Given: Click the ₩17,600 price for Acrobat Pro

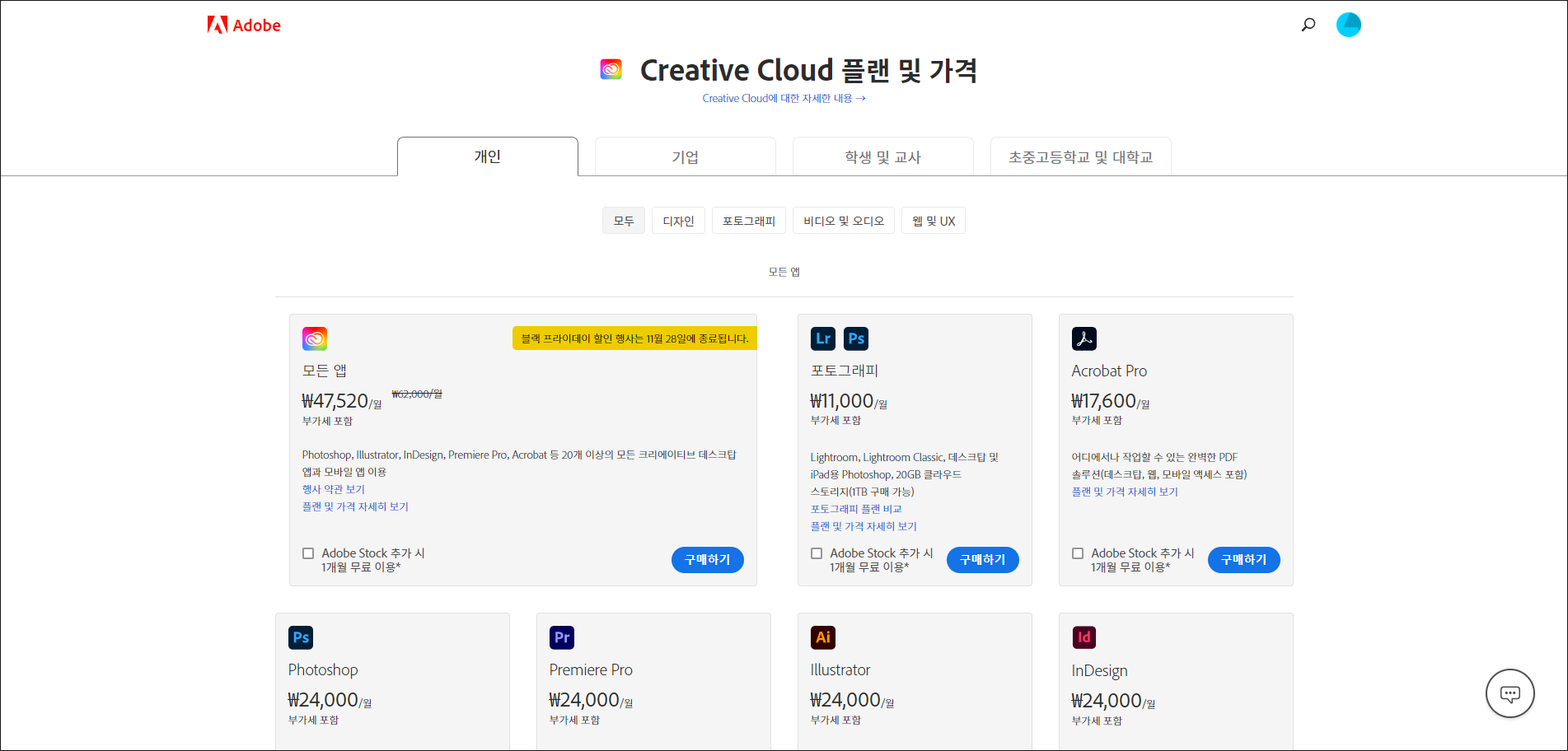Looking at the screenshot, I should coord(1111,402).
